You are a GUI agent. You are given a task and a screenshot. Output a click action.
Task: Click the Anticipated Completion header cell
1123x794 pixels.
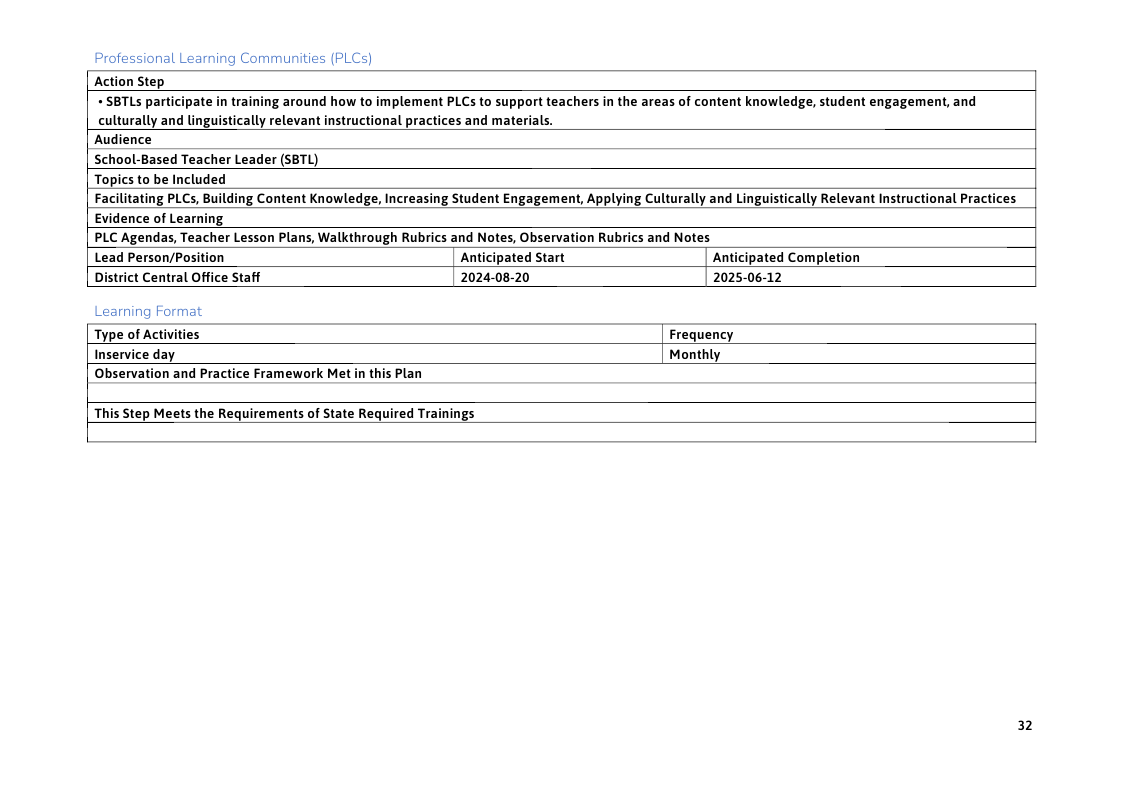(x=871, y=257)
